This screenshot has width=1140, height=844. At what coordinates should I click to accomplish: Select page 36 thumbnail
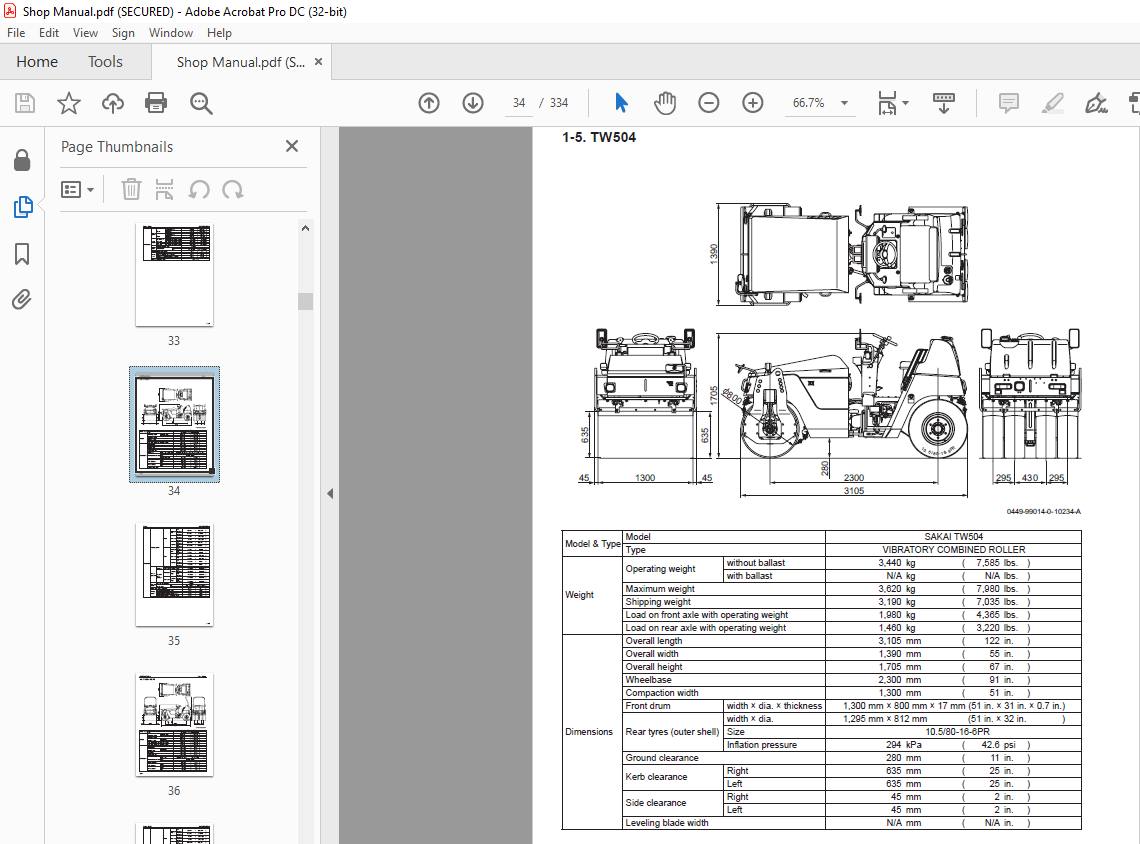(174, 725)
